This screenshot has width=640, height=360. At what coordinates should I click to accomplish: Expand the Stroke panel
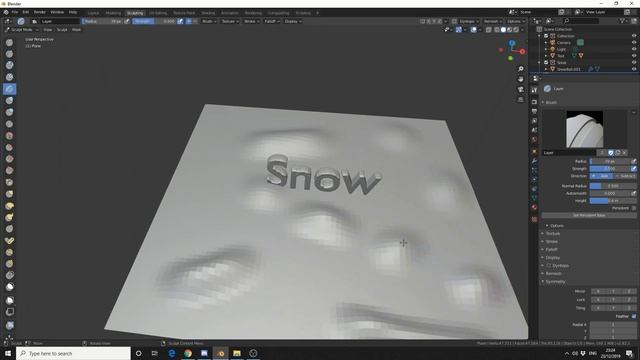[551, 242]
